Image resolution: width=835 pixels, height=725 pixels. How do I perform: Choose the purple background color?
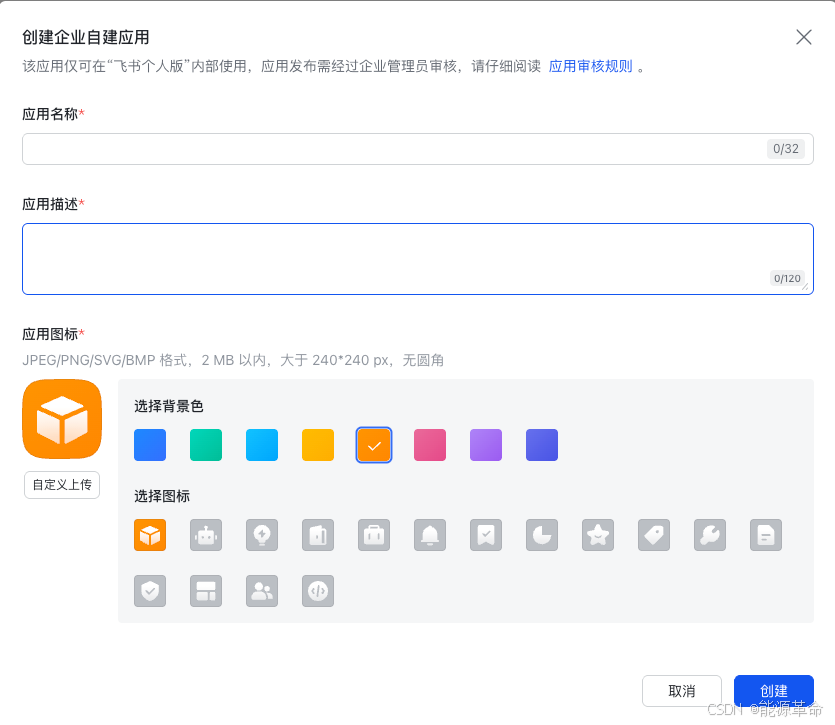click(x=486, y=445)
